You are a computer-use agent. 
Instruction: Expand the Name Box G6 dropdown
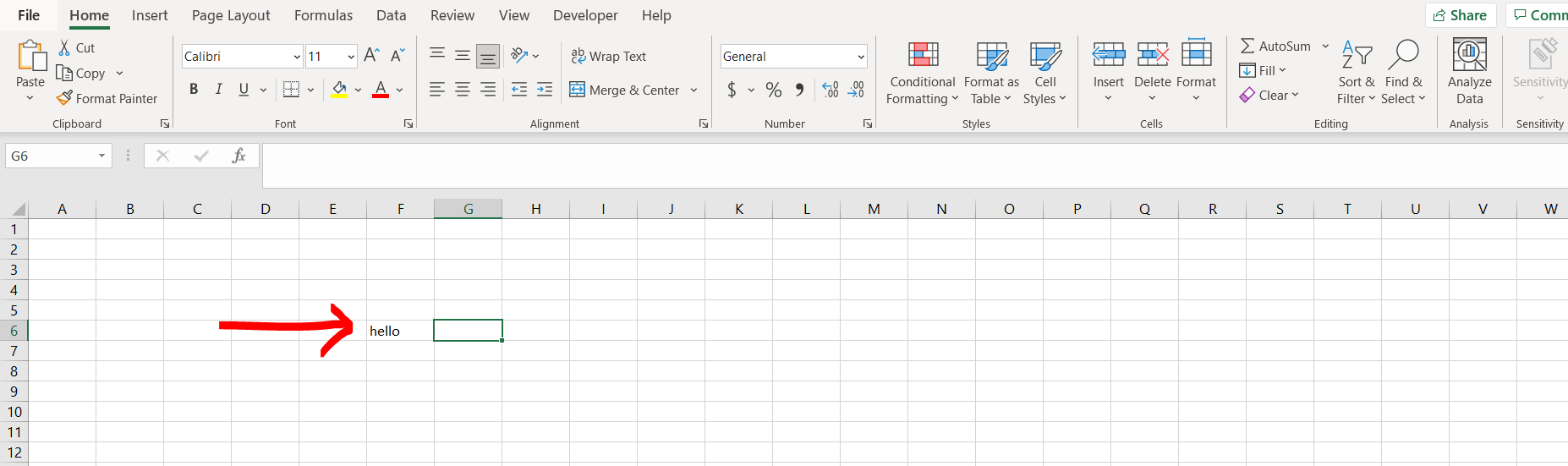click(101, 156)
